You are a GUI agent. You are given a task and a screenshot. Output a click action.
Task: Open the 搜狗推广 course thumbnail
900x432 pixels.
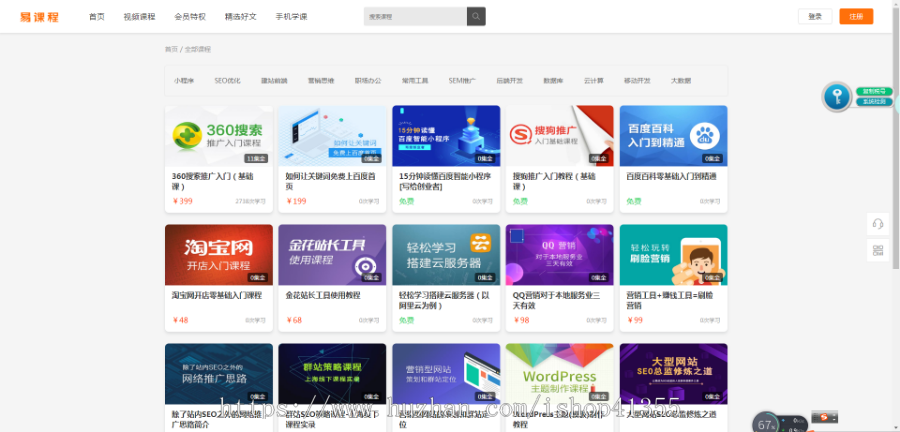(x=560, y=136)
